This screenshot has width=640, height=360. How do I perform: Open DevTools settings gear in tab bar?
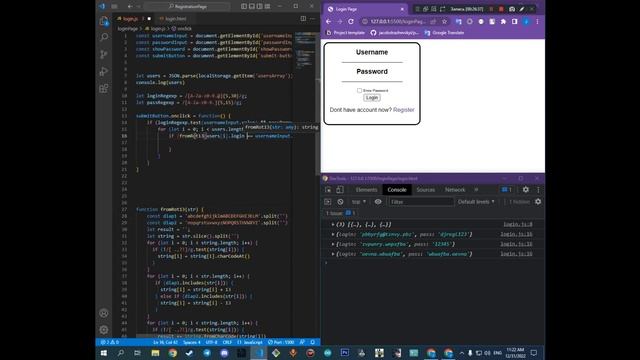pyautogui.click(x=526, y=190)
